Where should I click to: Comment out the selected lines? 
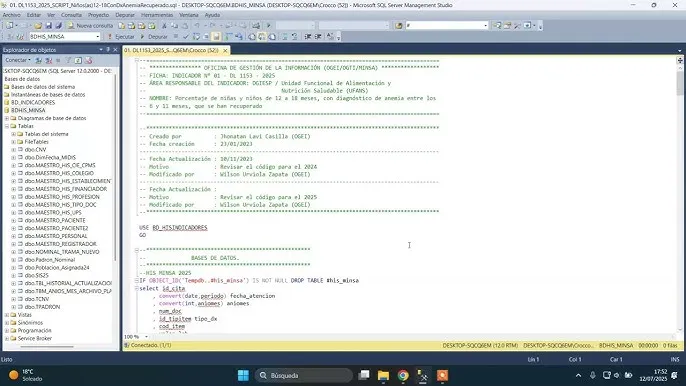point(284,37)
